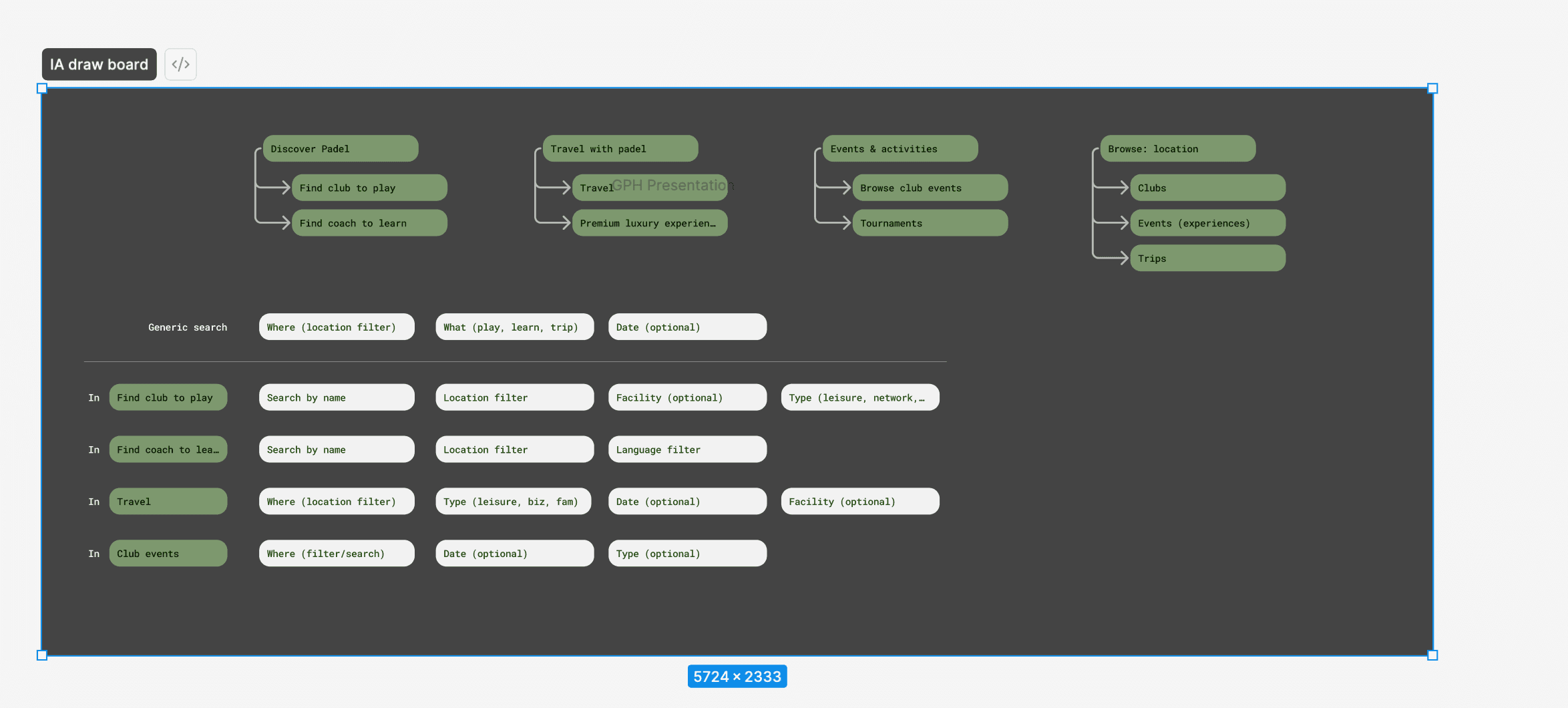The height and width of the screenshot is (708, 1568).
Task: Select the Type (optional) pill
Action: (688, 554)
